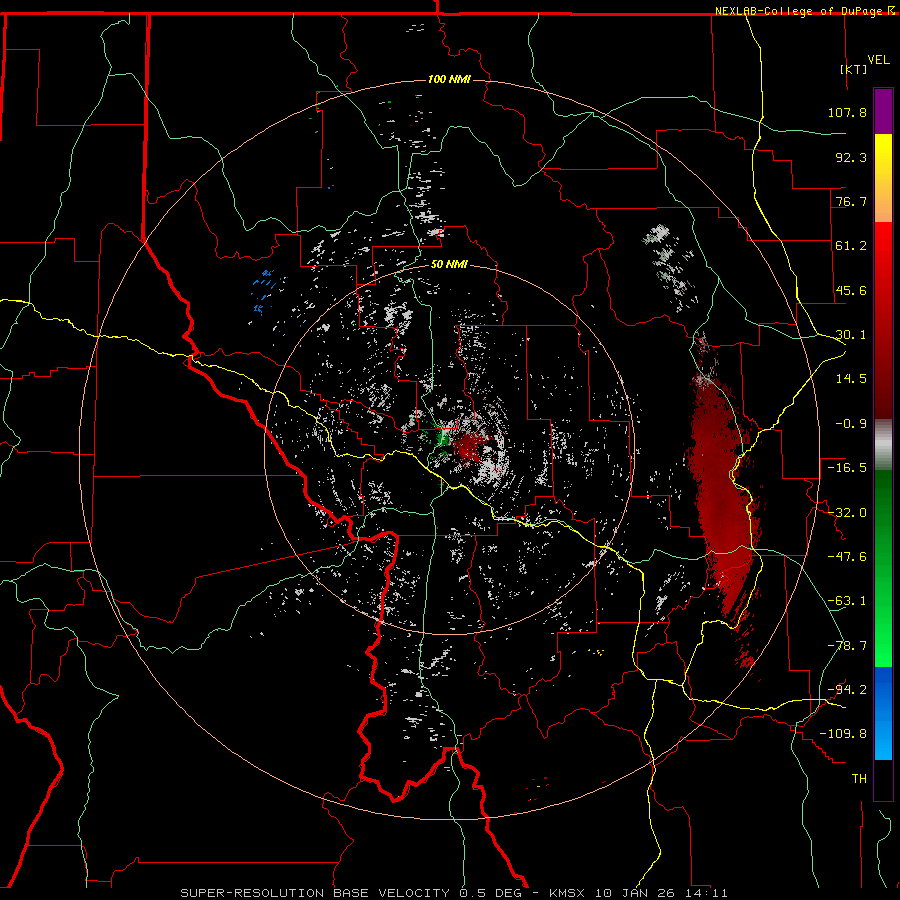Image resolution: width=900 pixels, height=900 pixels.
Task: Select the -109.8 scale value
Action: pyautogui.click(x=843, y=734)
